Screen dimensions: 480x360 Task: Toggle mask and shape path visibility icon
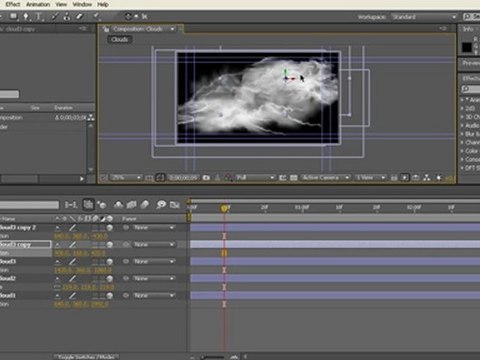tap(160, 178)
